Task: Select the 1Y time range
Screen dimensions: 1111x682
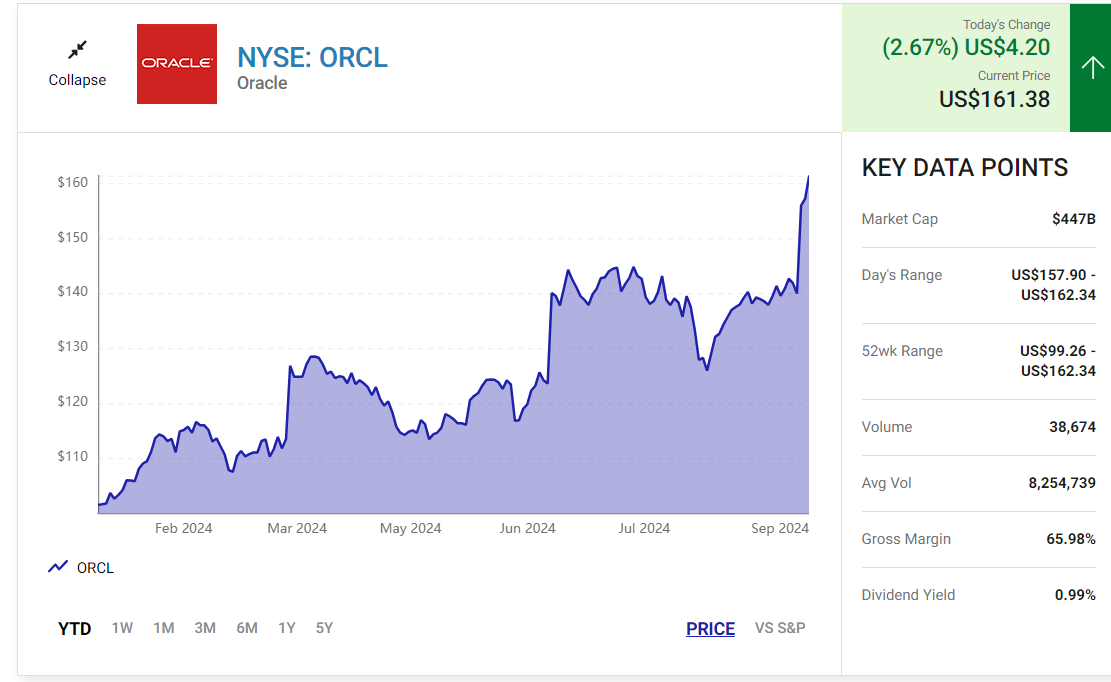Action: click(x=286, y=627)
